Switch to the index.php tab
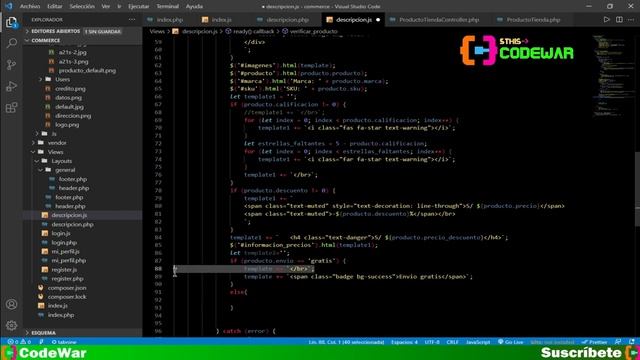The image size is (640, 360). (170, 20)
